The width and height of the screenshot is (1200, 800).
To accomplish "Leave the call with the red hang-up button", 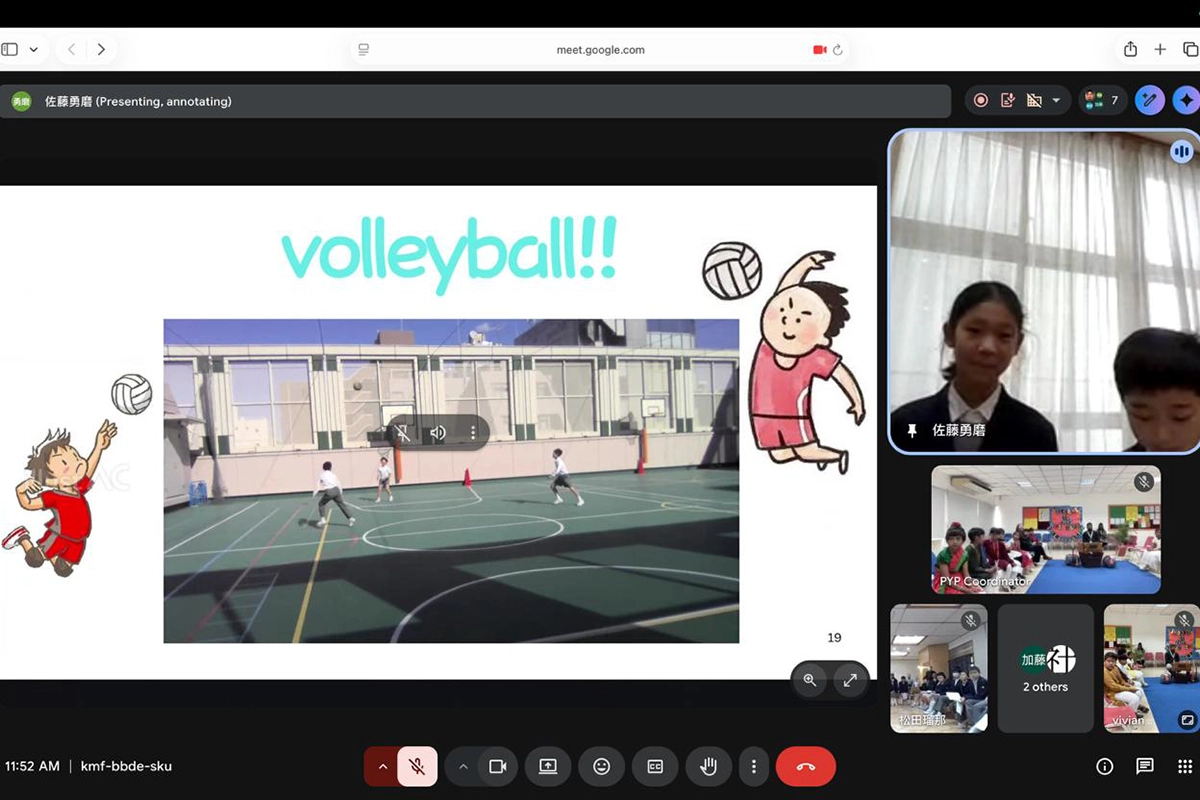I will (806, 767).
